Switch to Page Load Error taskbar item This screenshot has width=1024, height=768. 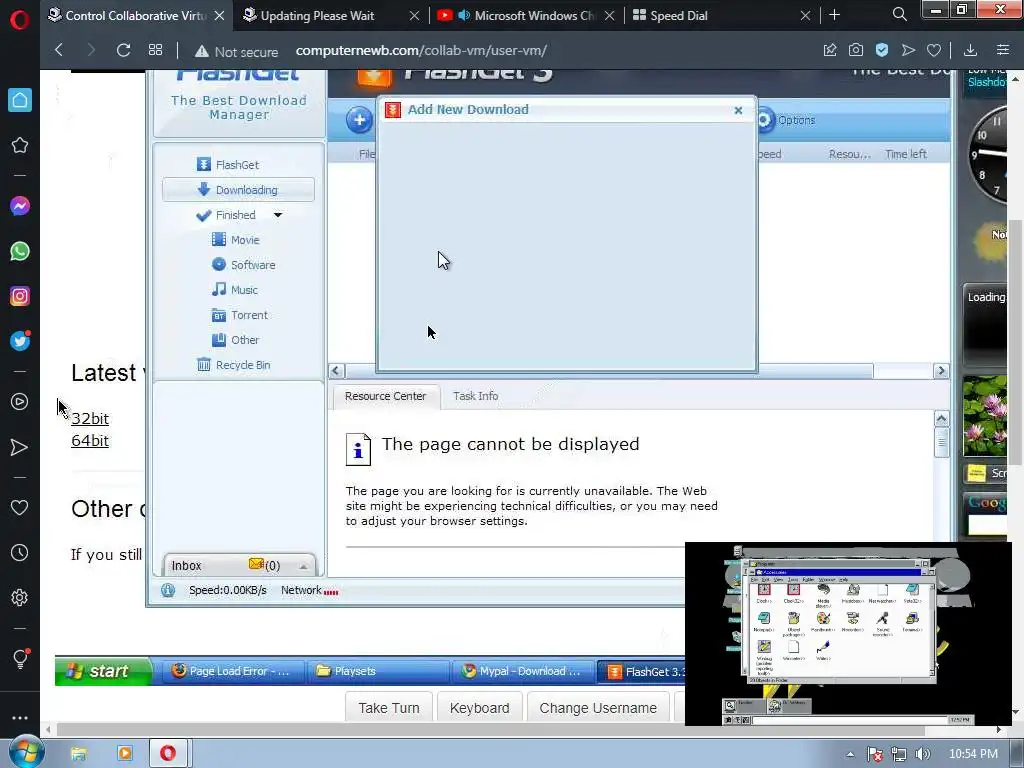pyautogui.click(x=230, y=671)
